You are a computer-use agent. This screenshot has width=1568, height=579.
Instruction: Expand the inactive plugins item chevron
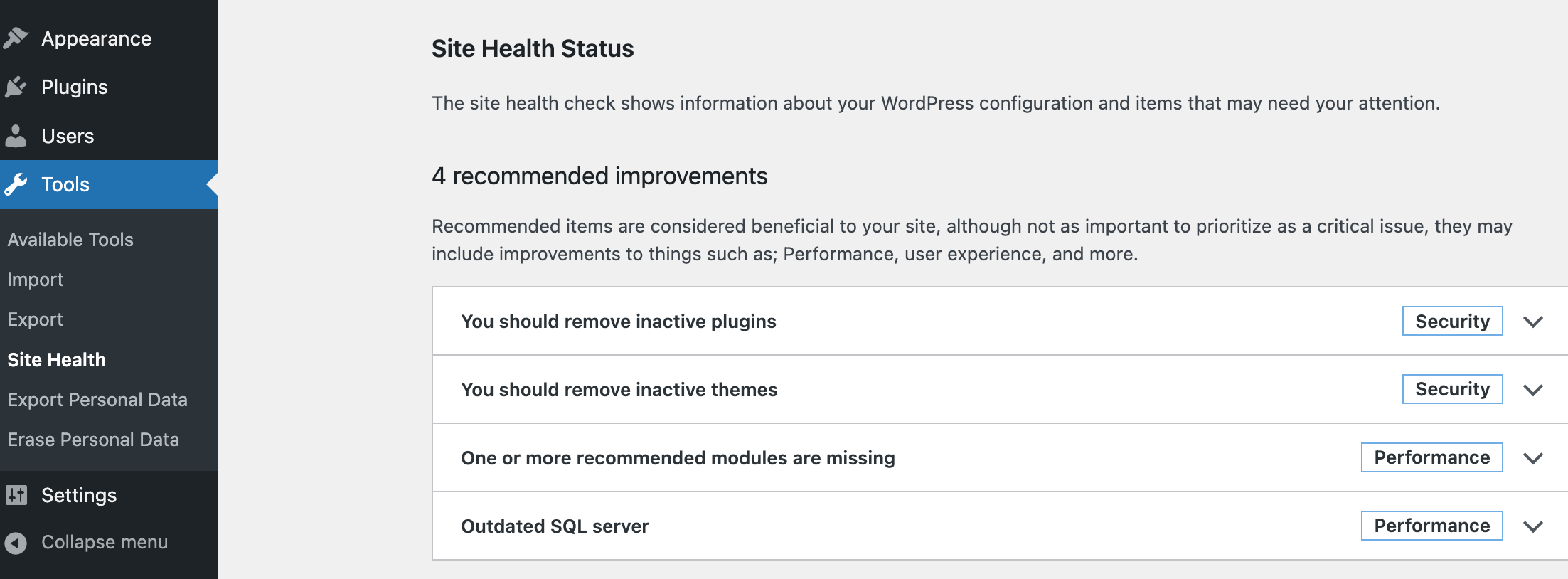coord(1532,322)
